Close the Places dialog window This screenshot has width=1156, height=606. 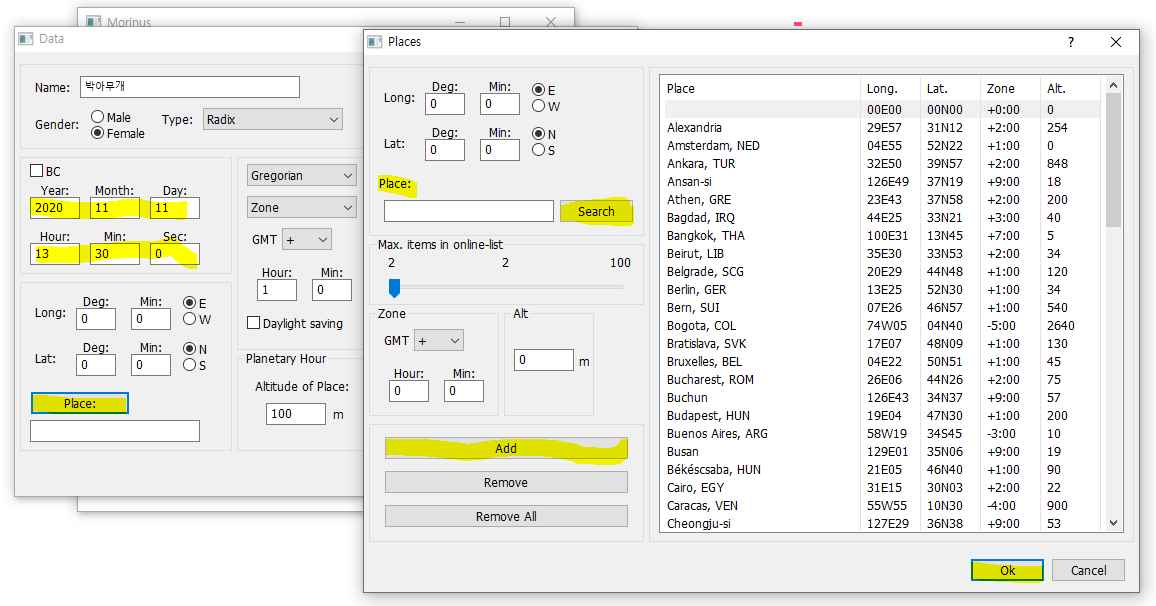pyautogui.click(x=1116, y=42)
